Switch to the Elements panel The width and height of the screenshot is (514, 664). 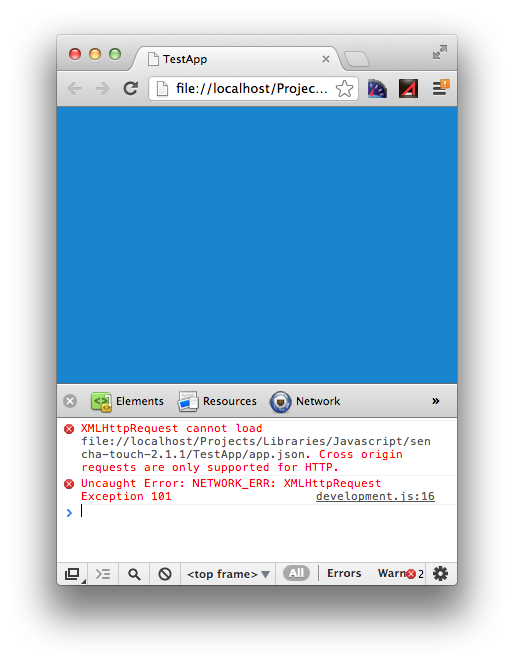pos(127,401)
